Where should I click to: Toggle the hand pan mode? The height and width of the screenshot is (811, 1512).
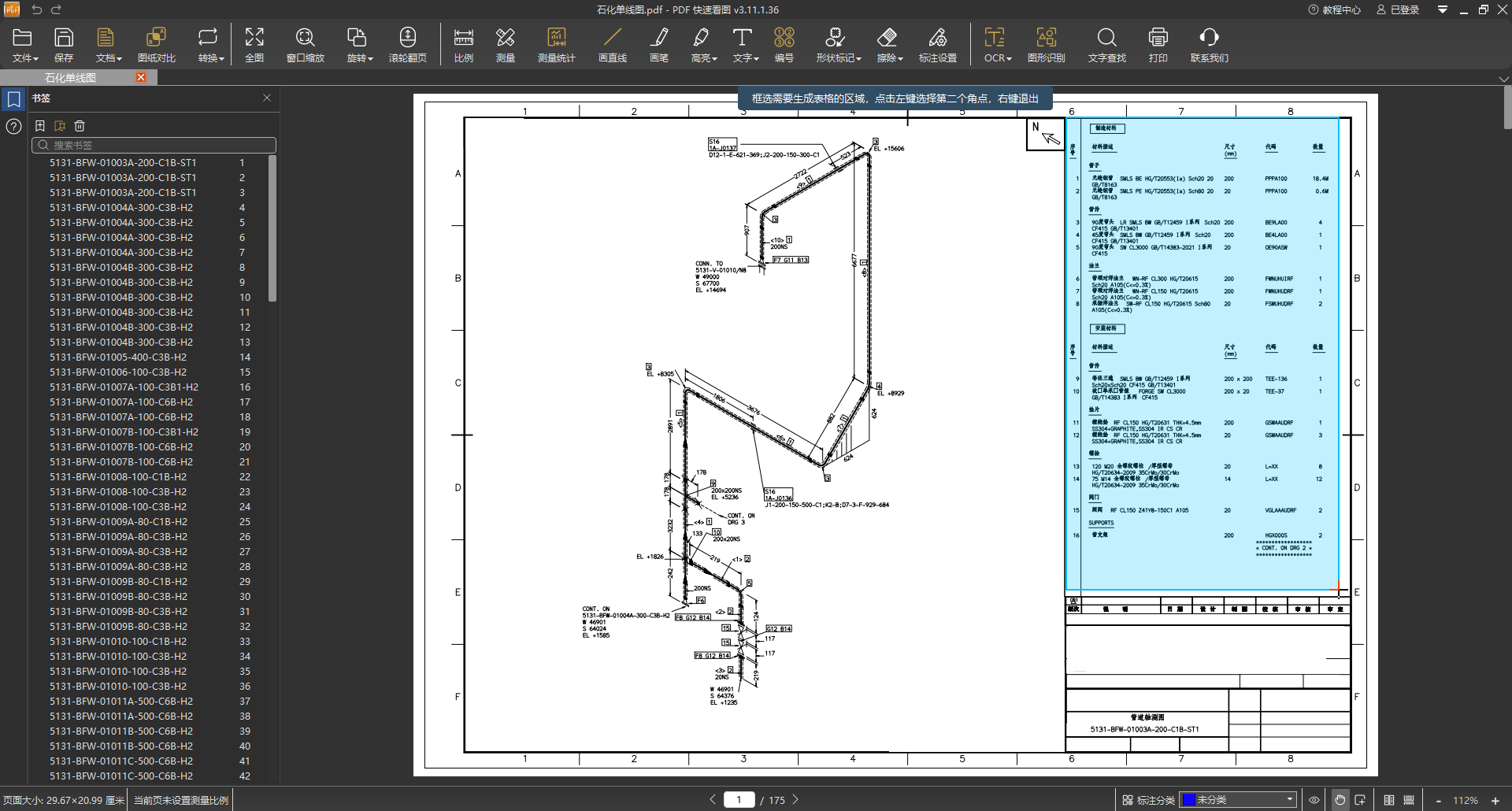(1340, 800)
